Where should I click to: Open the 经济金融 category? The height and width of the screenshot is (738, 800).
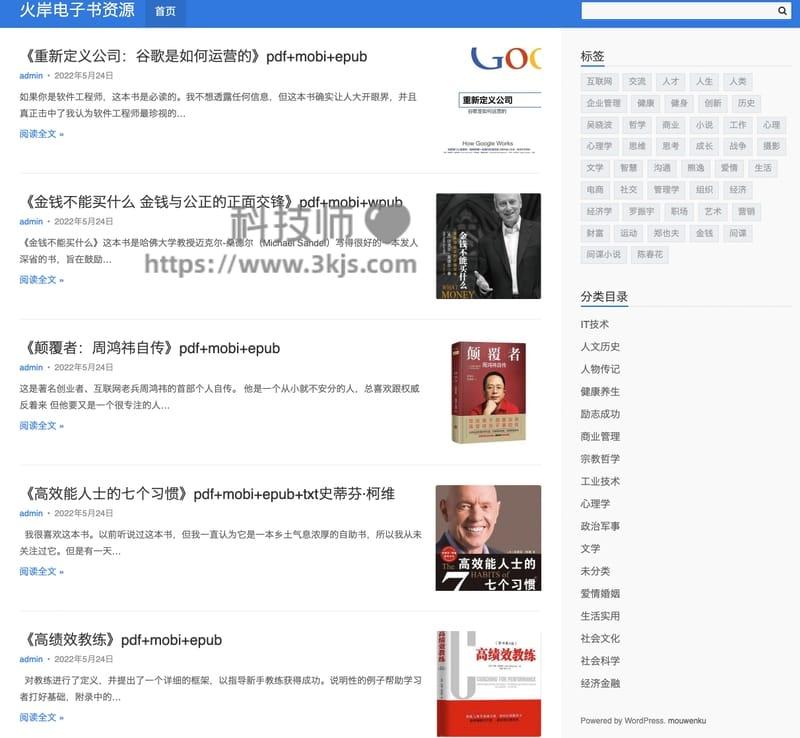600,684
